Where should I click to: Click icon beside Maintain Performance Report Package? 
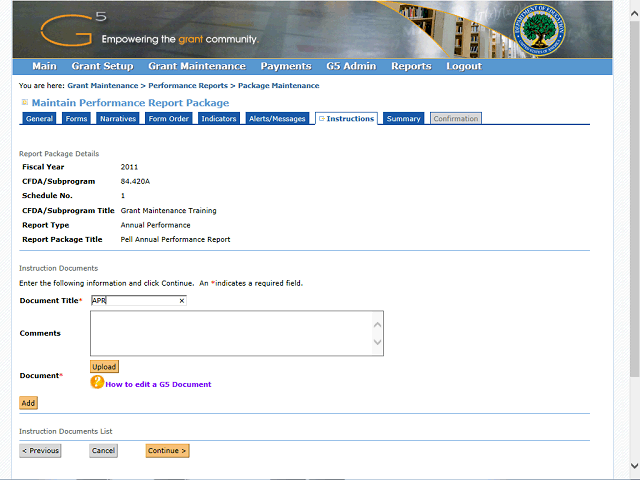24,102
